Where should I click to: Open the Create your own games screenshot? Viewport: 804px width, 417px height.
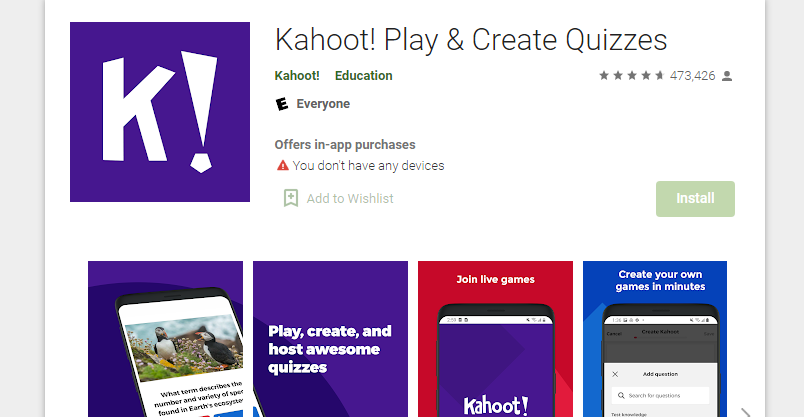pos(655,339)
